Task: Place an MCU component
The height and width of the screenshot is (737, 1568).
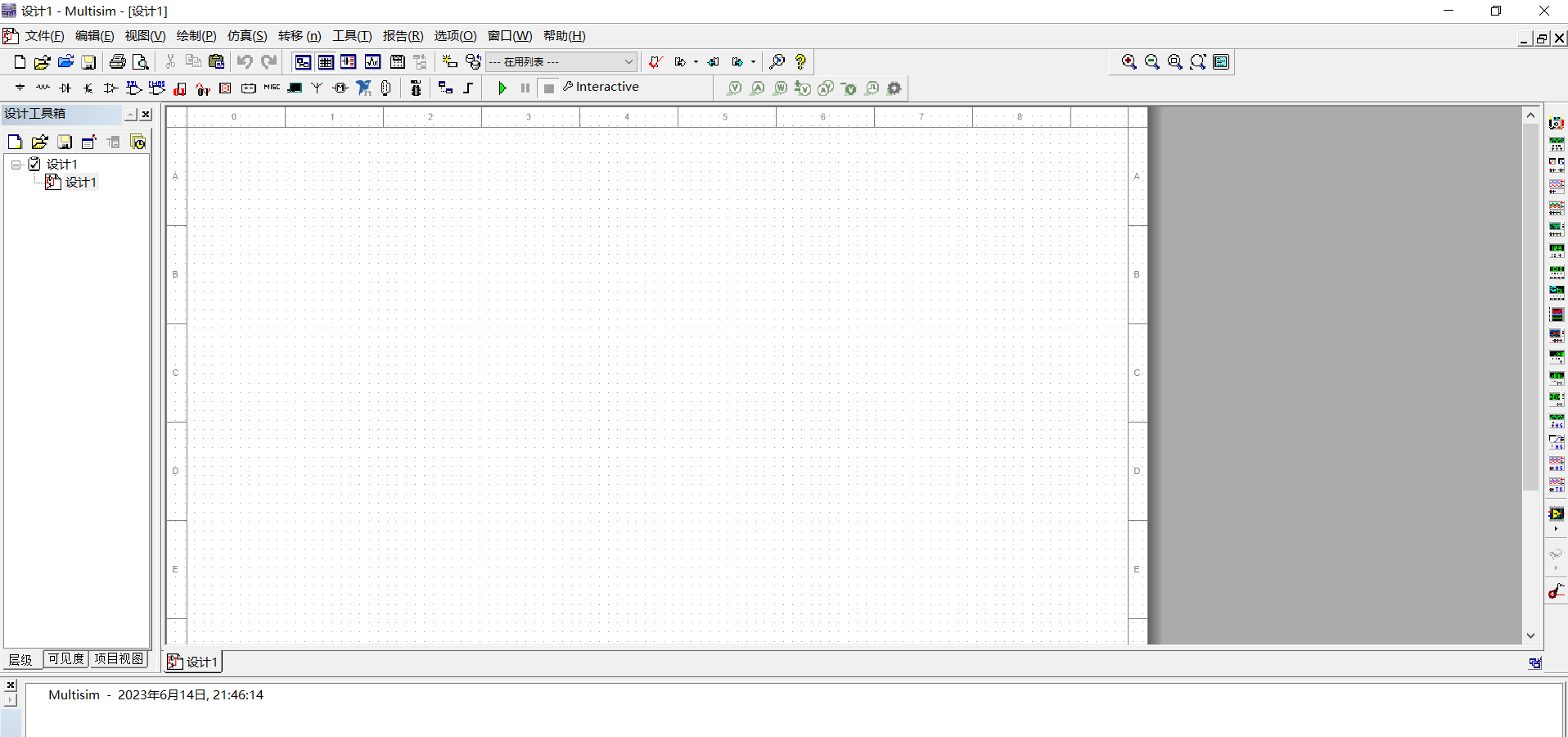Action: pos(416,88)
